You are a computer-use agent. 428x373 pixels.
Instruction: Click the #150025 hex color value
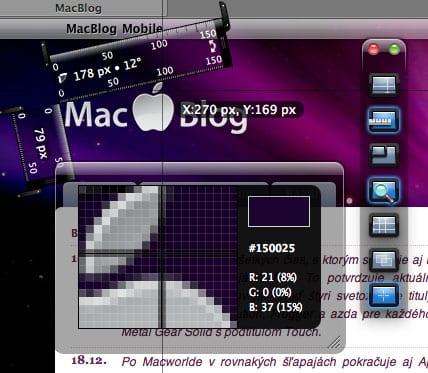pos(272,248)
